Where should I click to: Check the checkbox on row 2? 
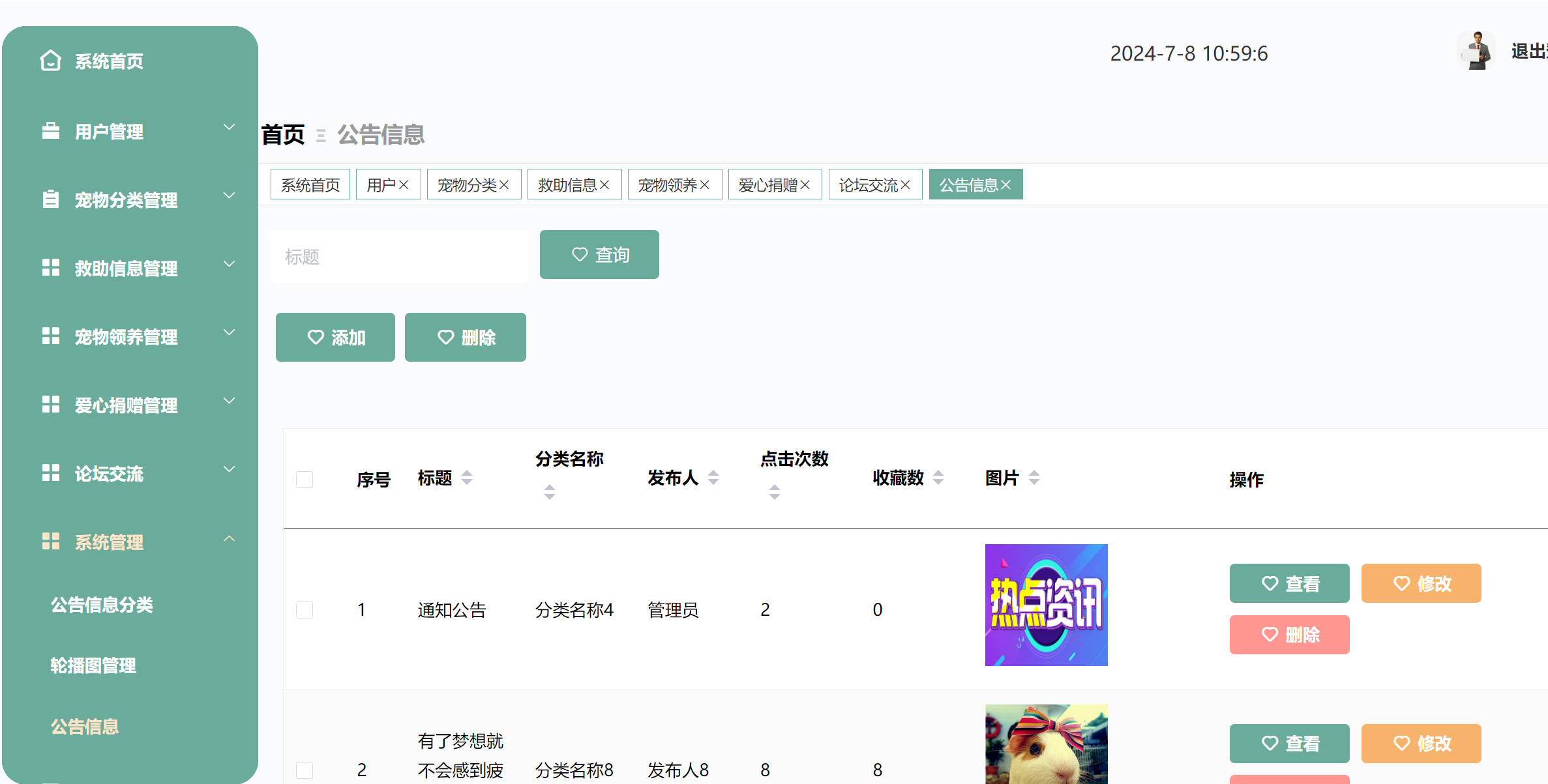pos(305,770)
